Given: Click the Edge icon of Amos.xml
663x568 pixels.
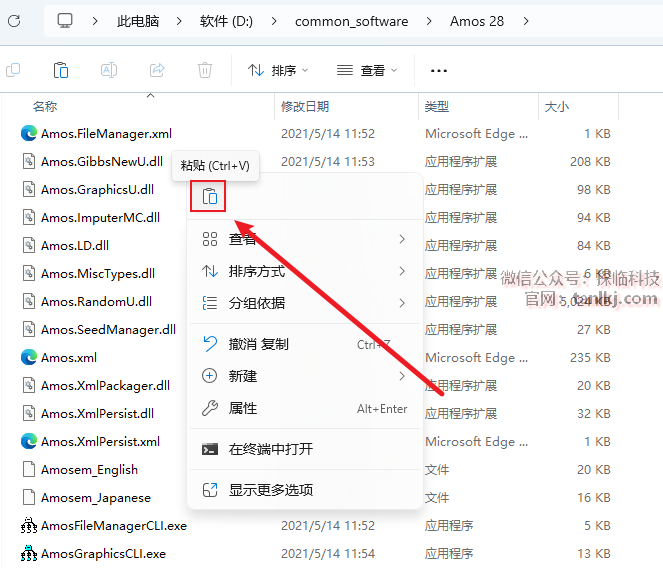Looking at the screenshot, I should [29, 357].
